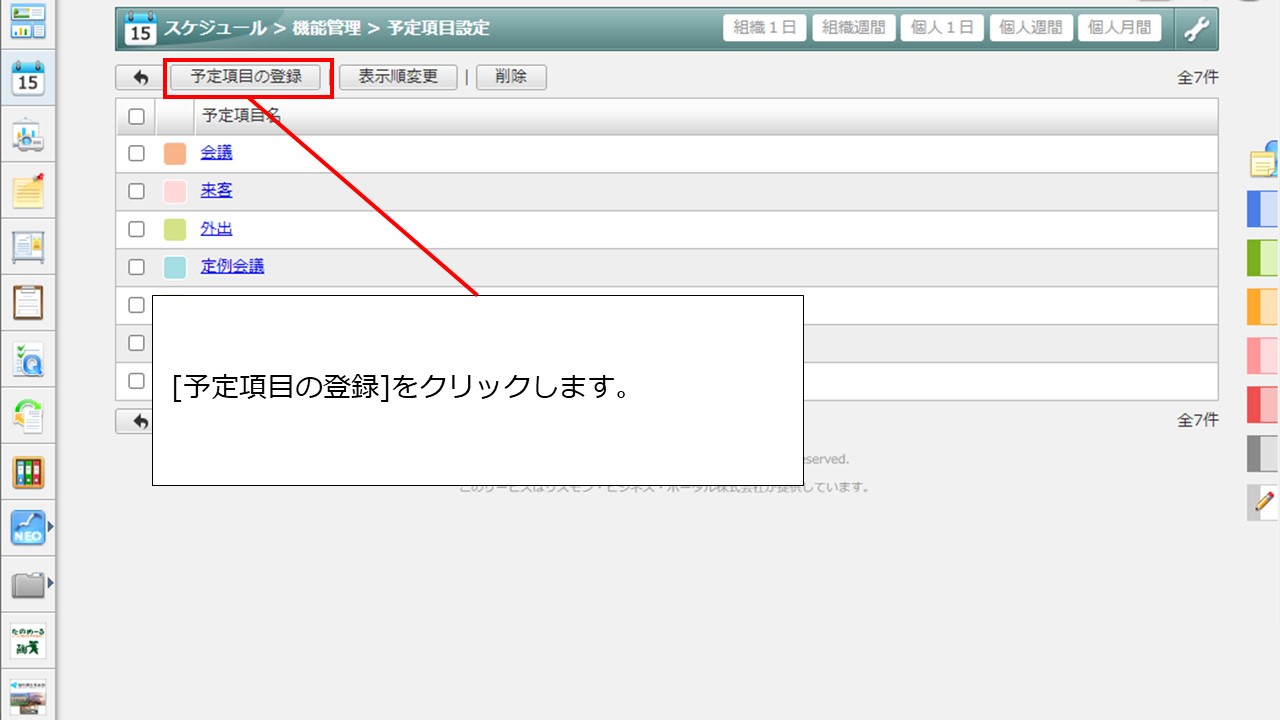
Task: Open the presentation-and-projector icon in the sidebar
Action: coord(28,135)
